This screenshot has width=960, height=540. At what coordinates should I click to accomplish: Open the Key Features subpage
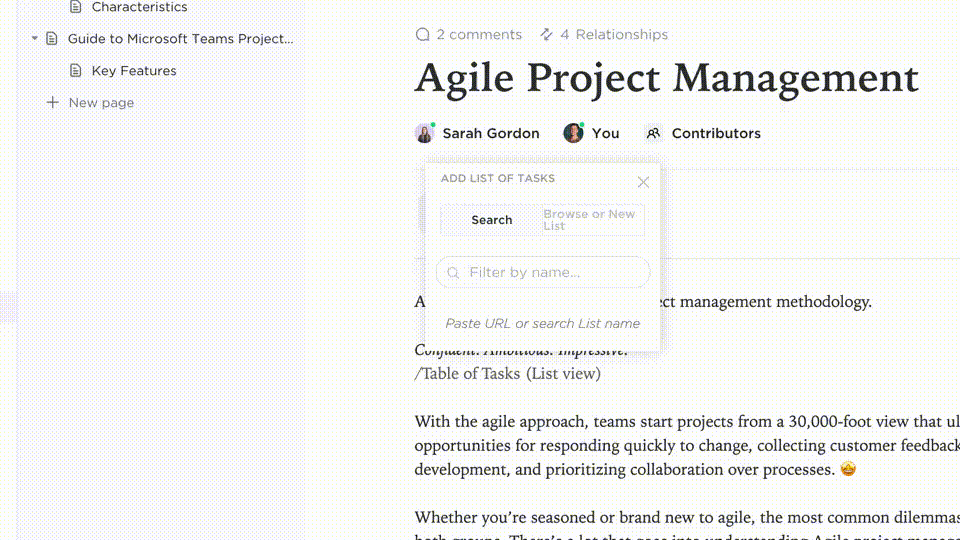[134, 71]
